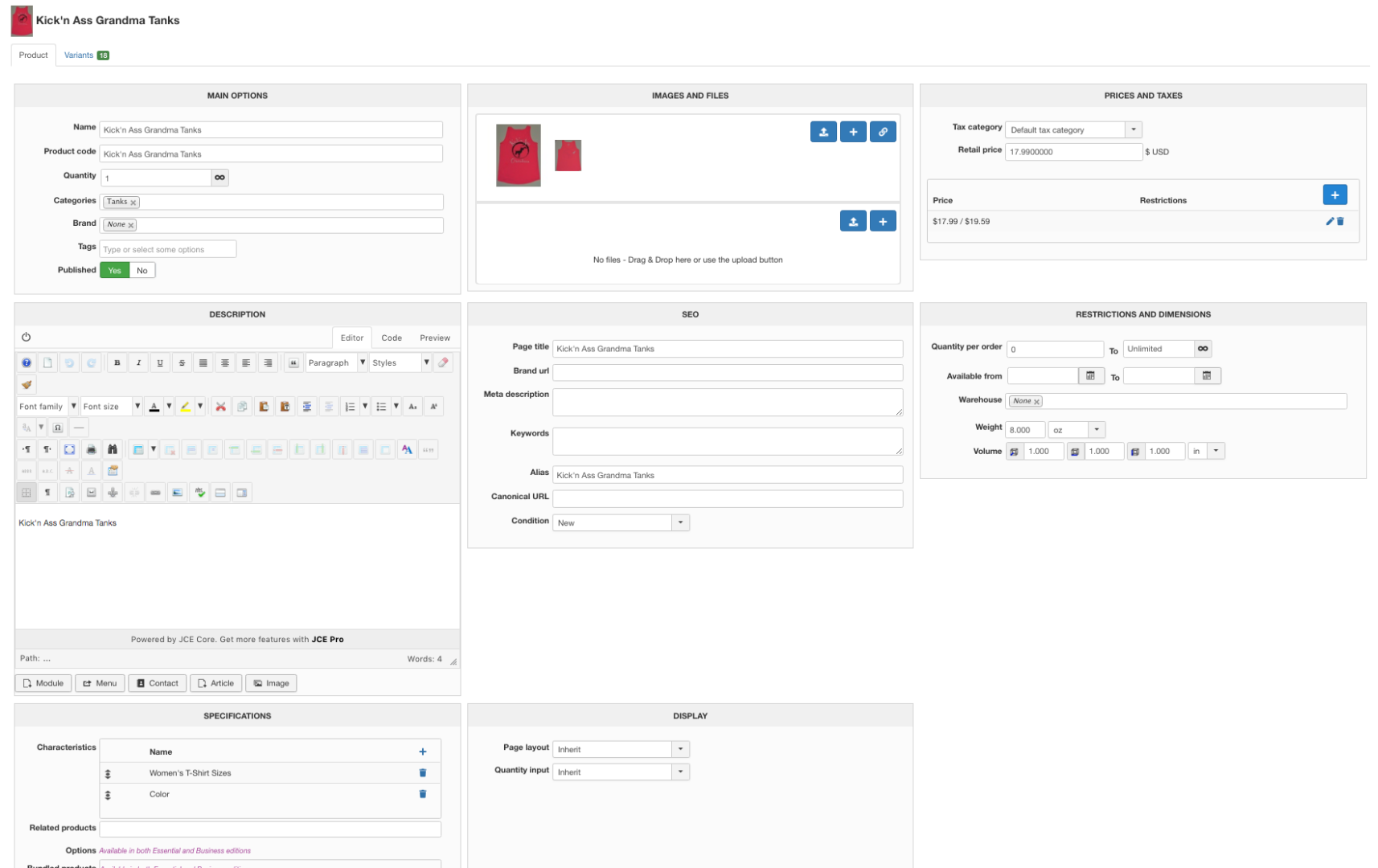The height and width of the screenshot is (868, 1378).
Task: Toggle visual blocks in editor toolbar
Action: click(27, 493)
